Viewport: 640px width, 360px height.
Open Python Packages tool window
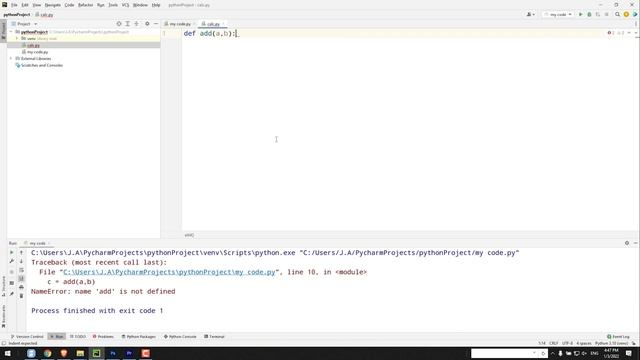[139, 337]
